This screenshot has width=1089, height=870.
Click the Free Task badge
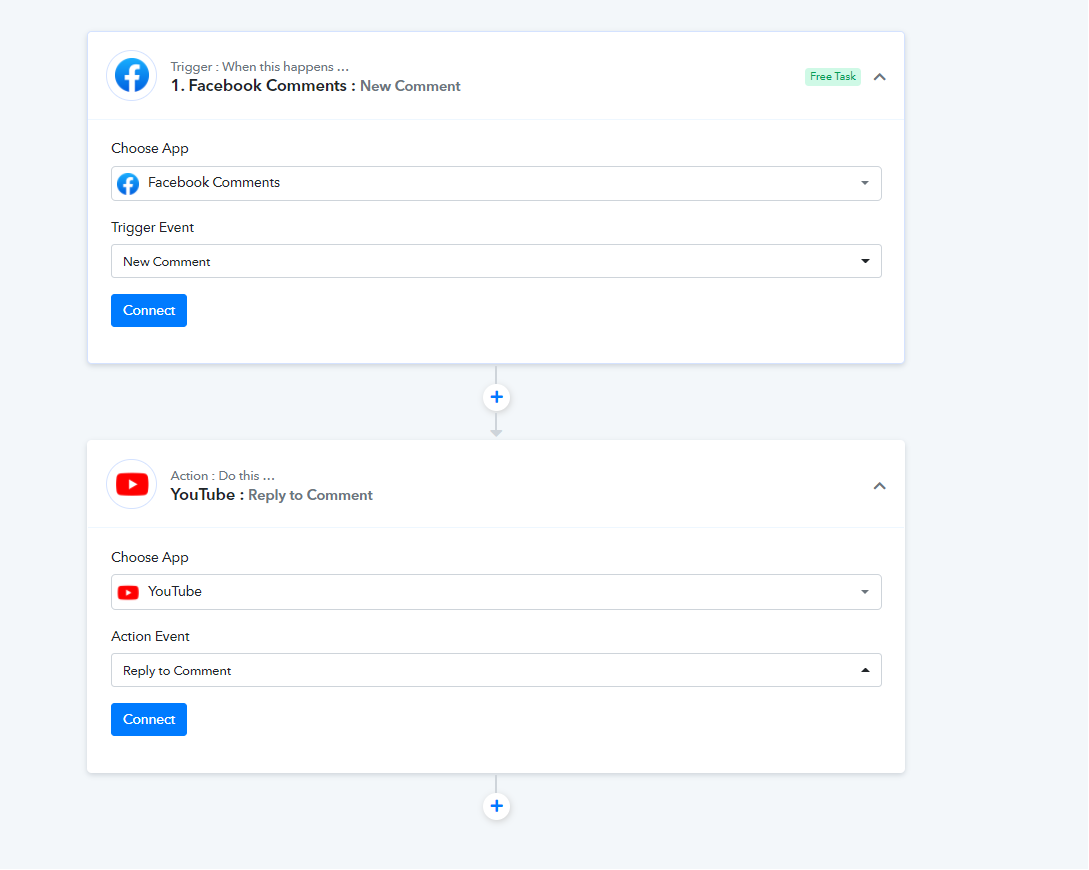(x=833, y=76)
